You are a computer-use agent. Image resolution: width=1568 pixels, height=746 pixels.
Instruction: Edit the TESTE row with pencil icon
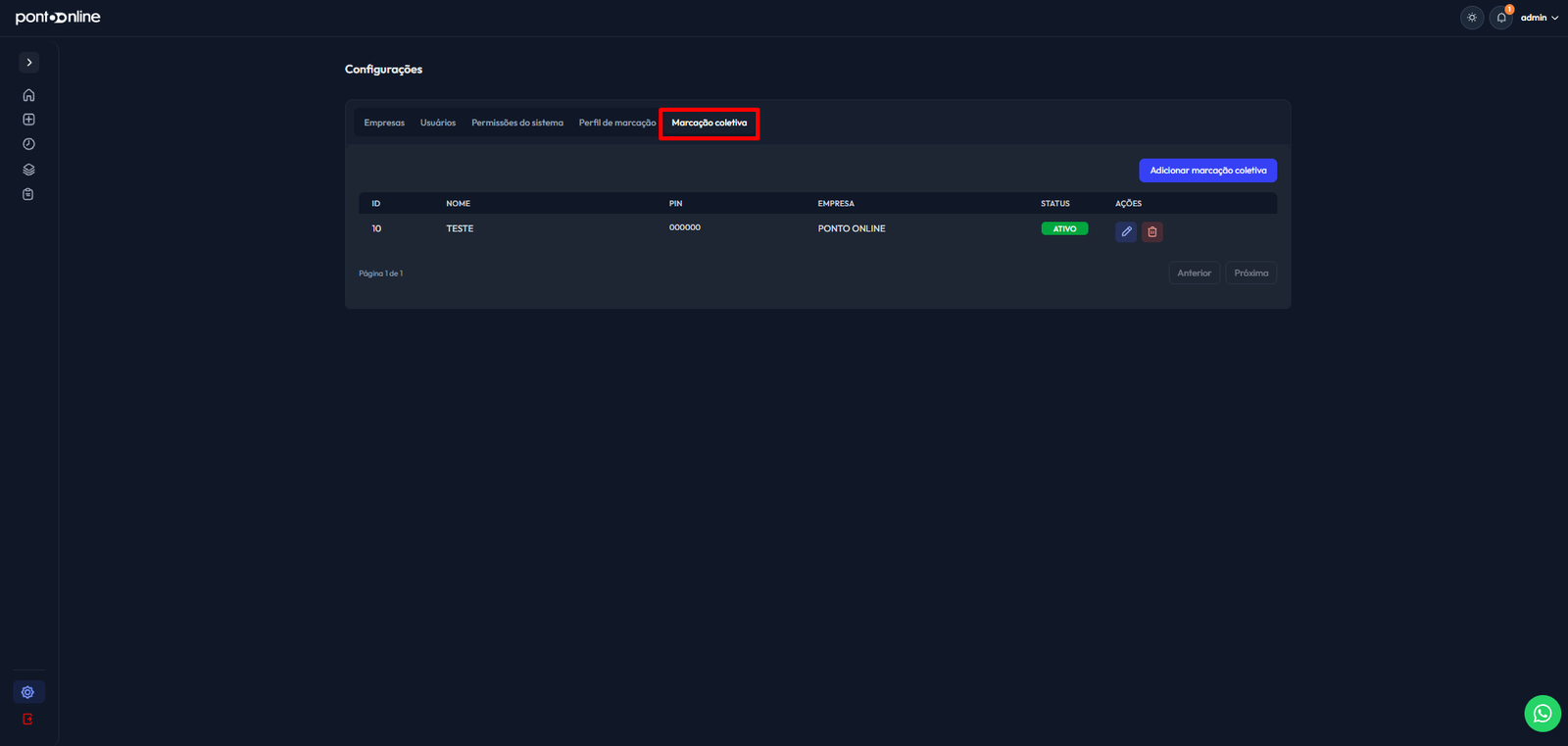[1126, 231]
